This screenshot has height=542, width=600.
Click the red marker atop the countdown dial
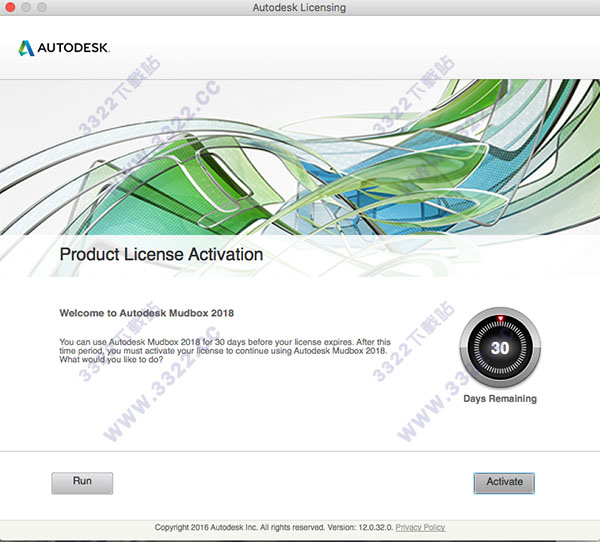pos(499,320)
